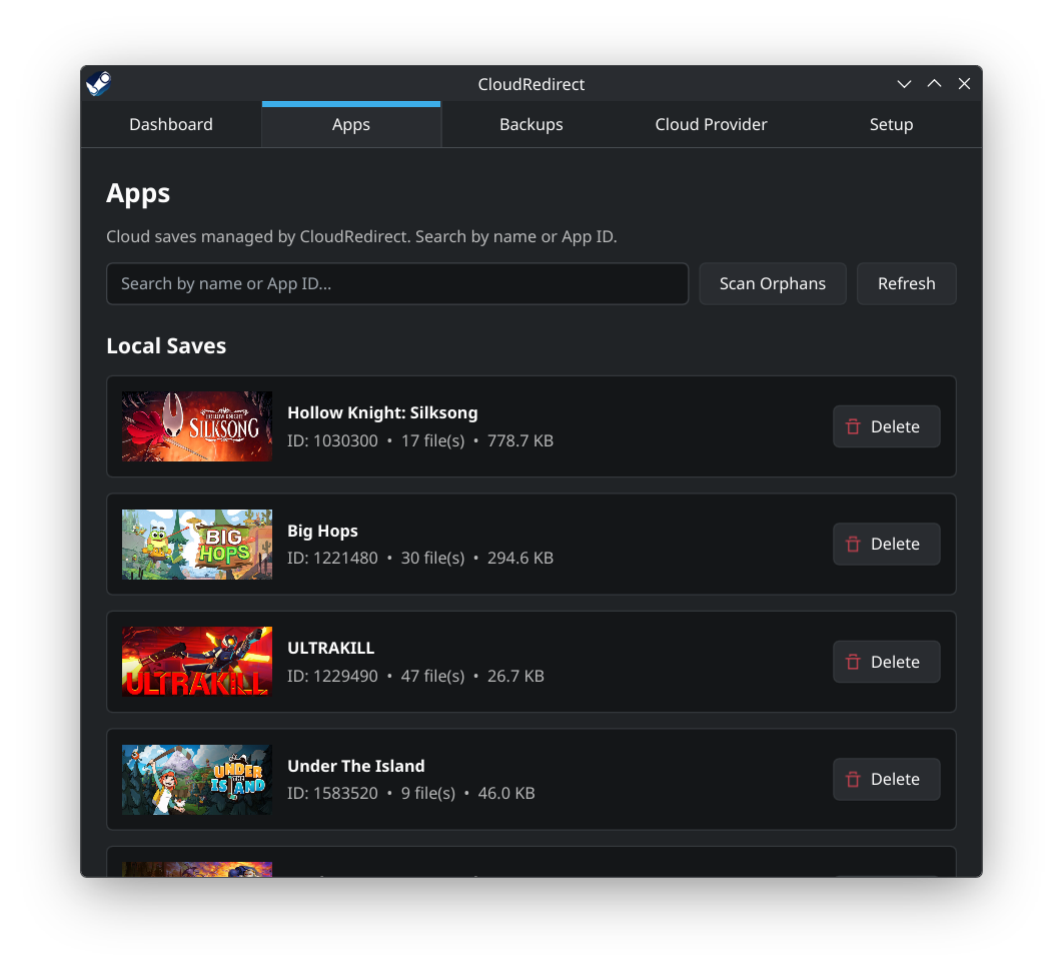1063x973 pixels.
Task: Click the Apps page heading
Action: click(x=138, y=195)
